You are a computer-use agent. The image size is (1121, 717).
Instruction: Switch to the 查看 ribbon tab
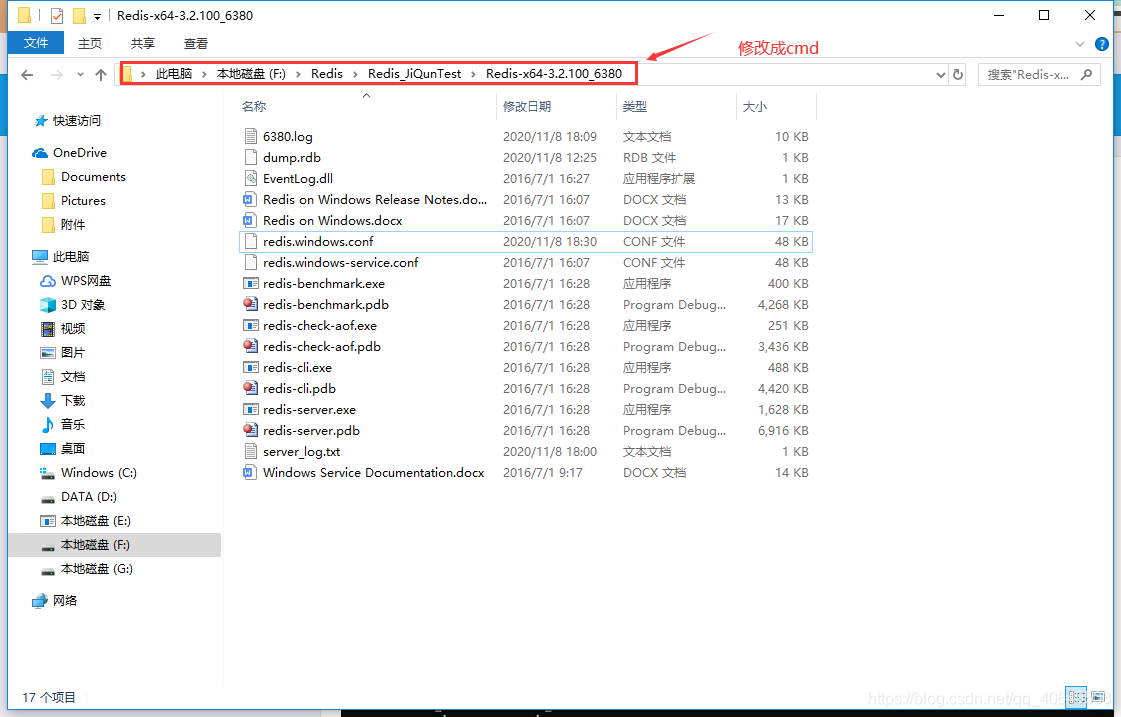point(196,44)
